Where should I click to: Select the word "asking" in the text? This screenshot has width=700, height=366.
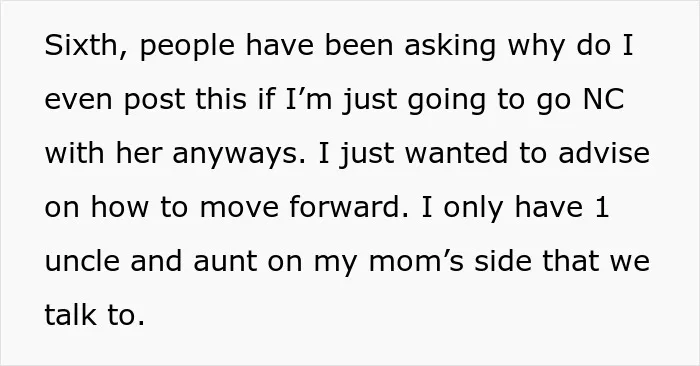(x=450, y=47)
